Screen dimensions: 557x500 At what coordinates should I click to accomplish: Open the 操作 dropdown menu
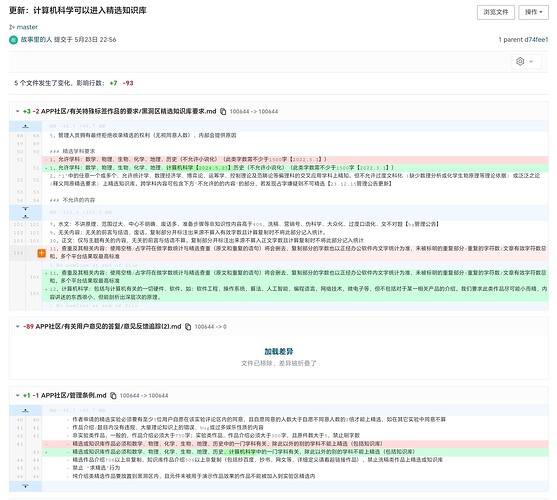533,12
